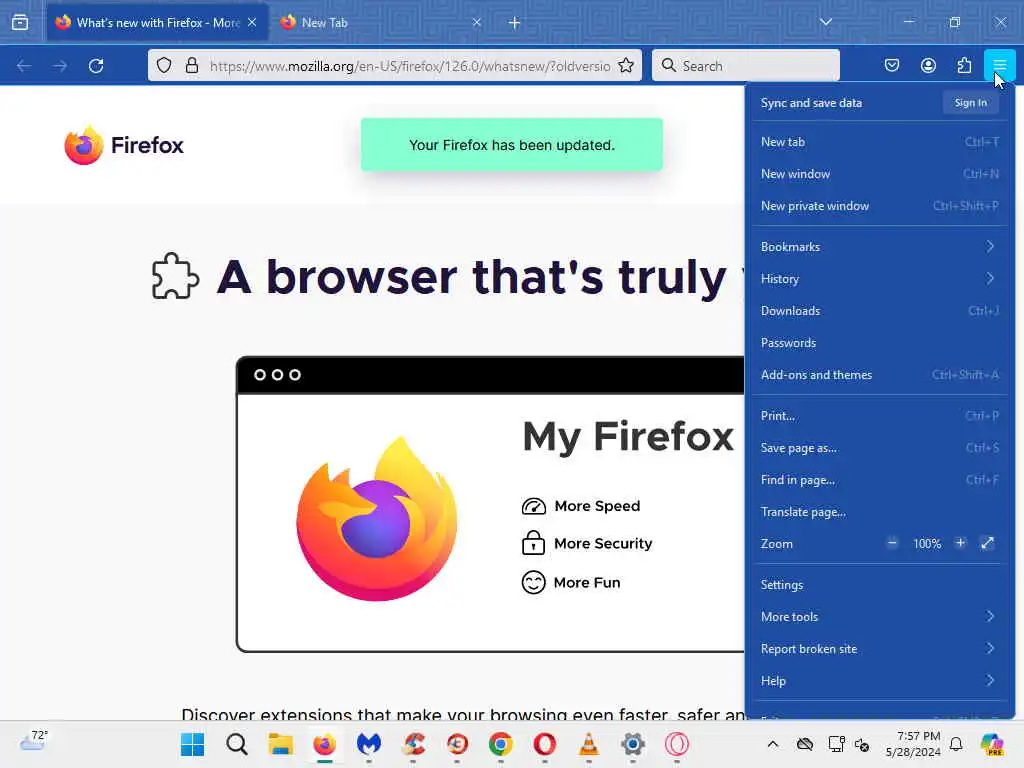Open the list all tabs dropdown arrow
Viewport: 1024px width, 768px height.
(x=825, y=22)
